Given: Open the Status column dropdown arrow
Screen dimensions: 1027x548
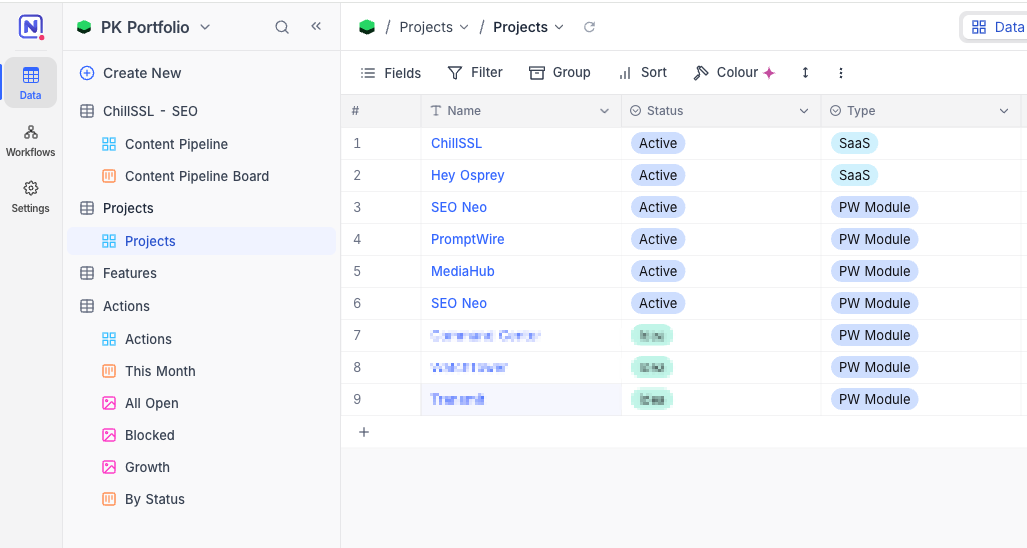Looking at the screenshot, I should click(804, 111).
